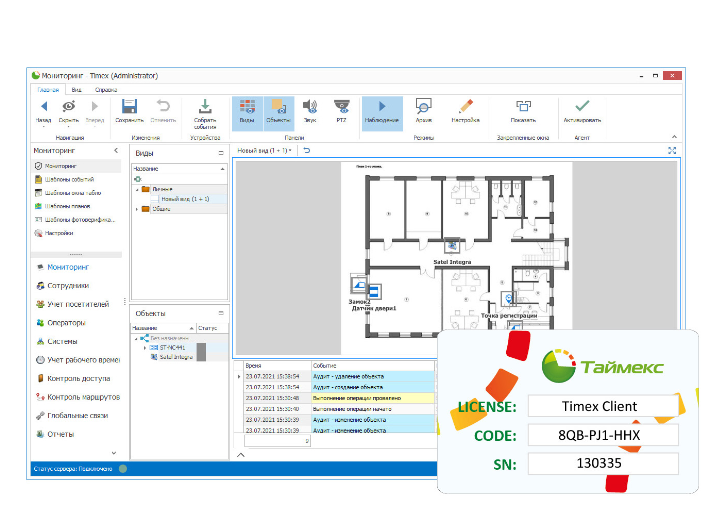Image resolution: width=714 pixels, height=528 pixels.
Task: Open the 'Новый вид (1 + 1)' view dropdown
Action: coord(264,150)
